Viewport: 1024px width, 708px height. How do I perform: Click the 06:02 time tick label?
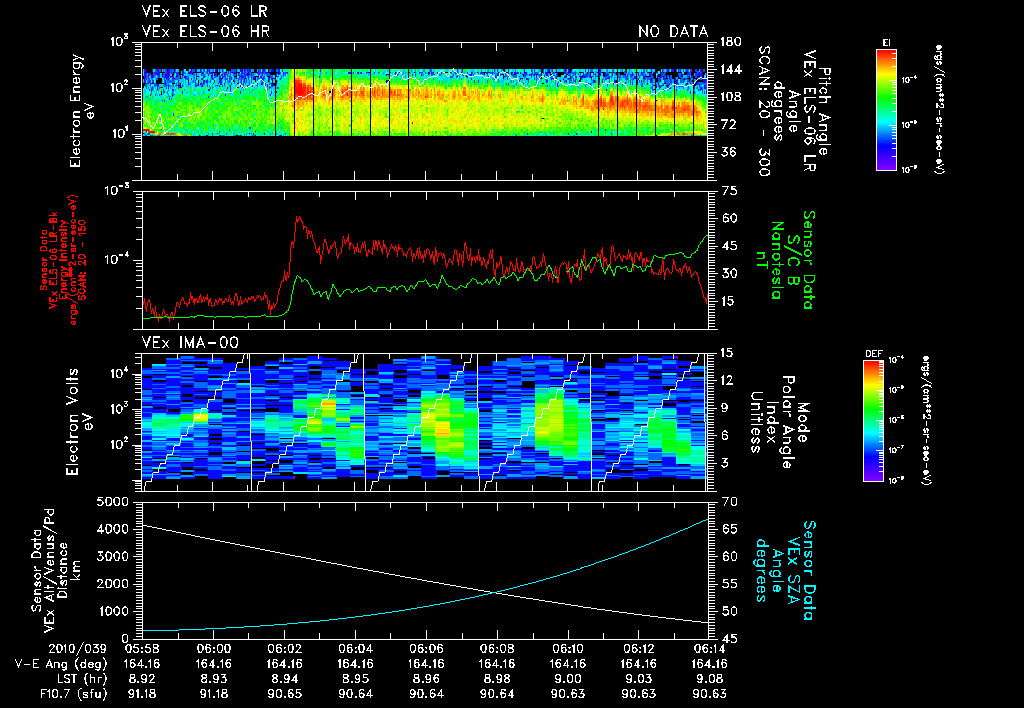[x=285, y=648]
